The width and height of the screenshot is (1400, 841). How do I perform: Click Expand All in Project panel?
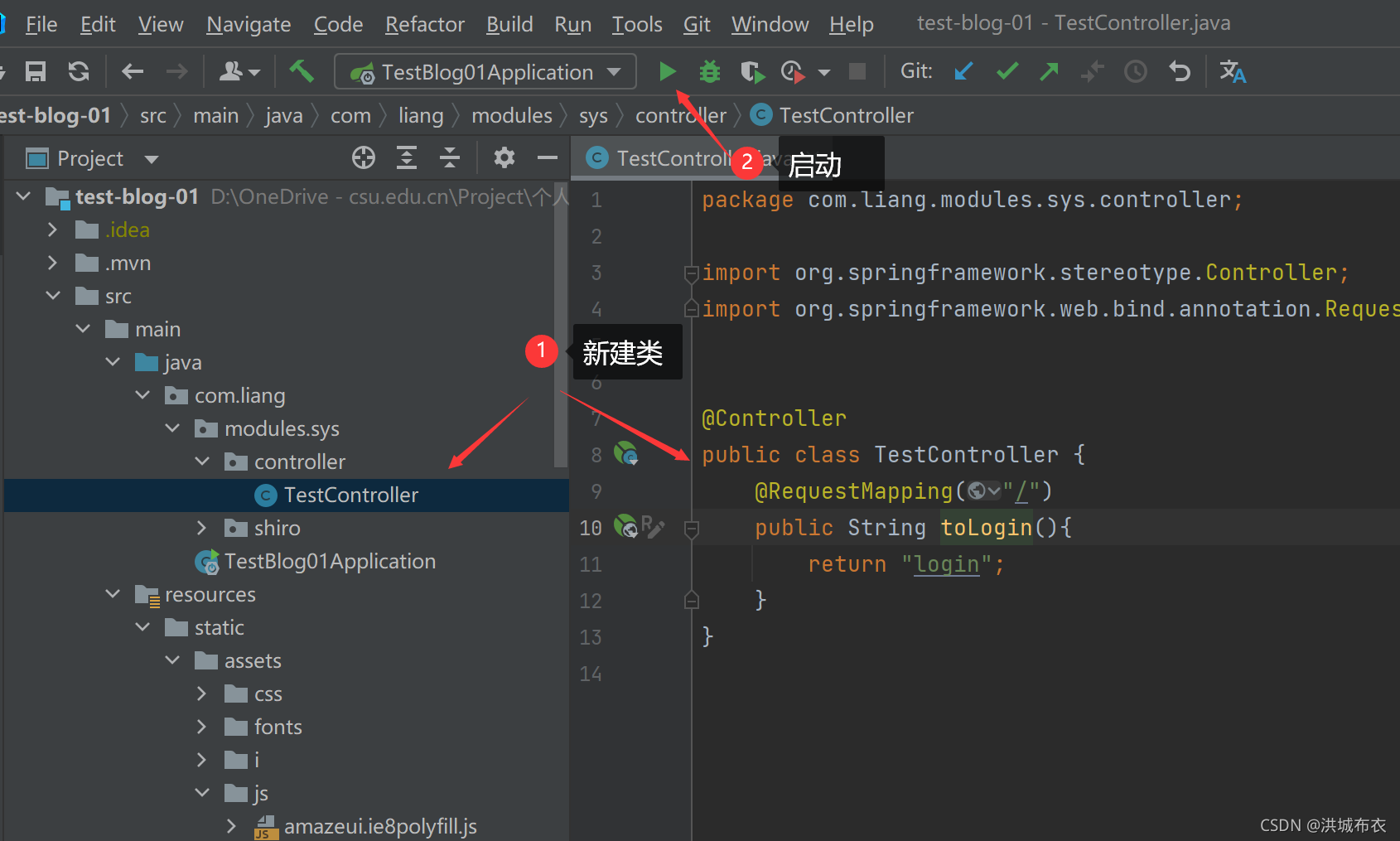click(407, 157)
